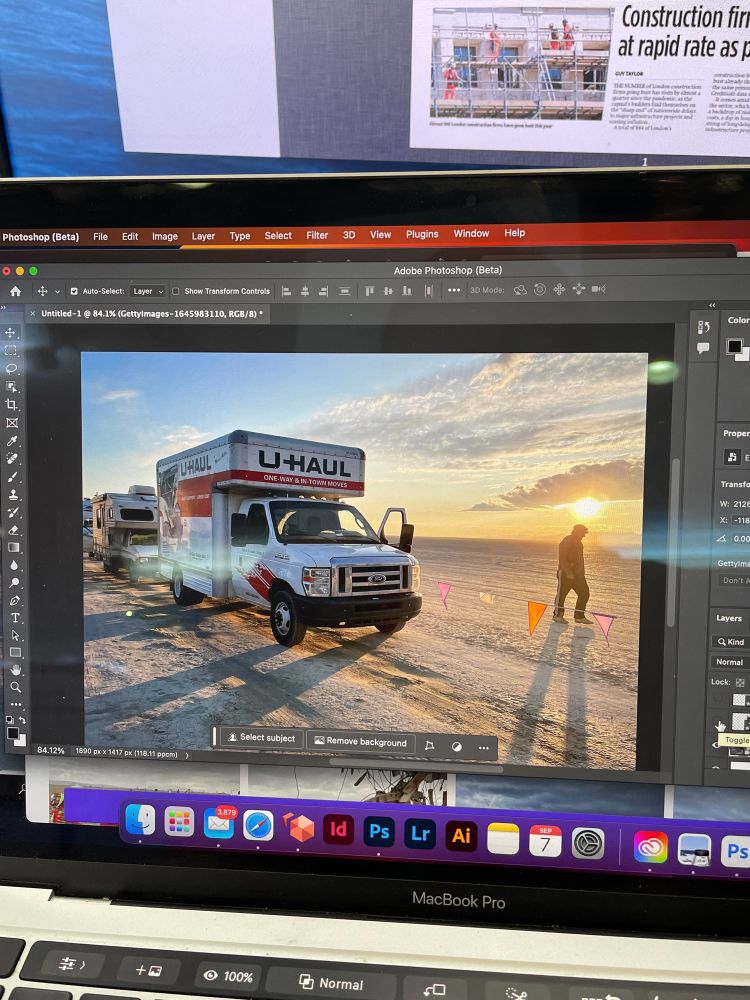This screenshot has height=1000, width=750.
Task: Select the Frame tool
Action: (x=11, y=422)
